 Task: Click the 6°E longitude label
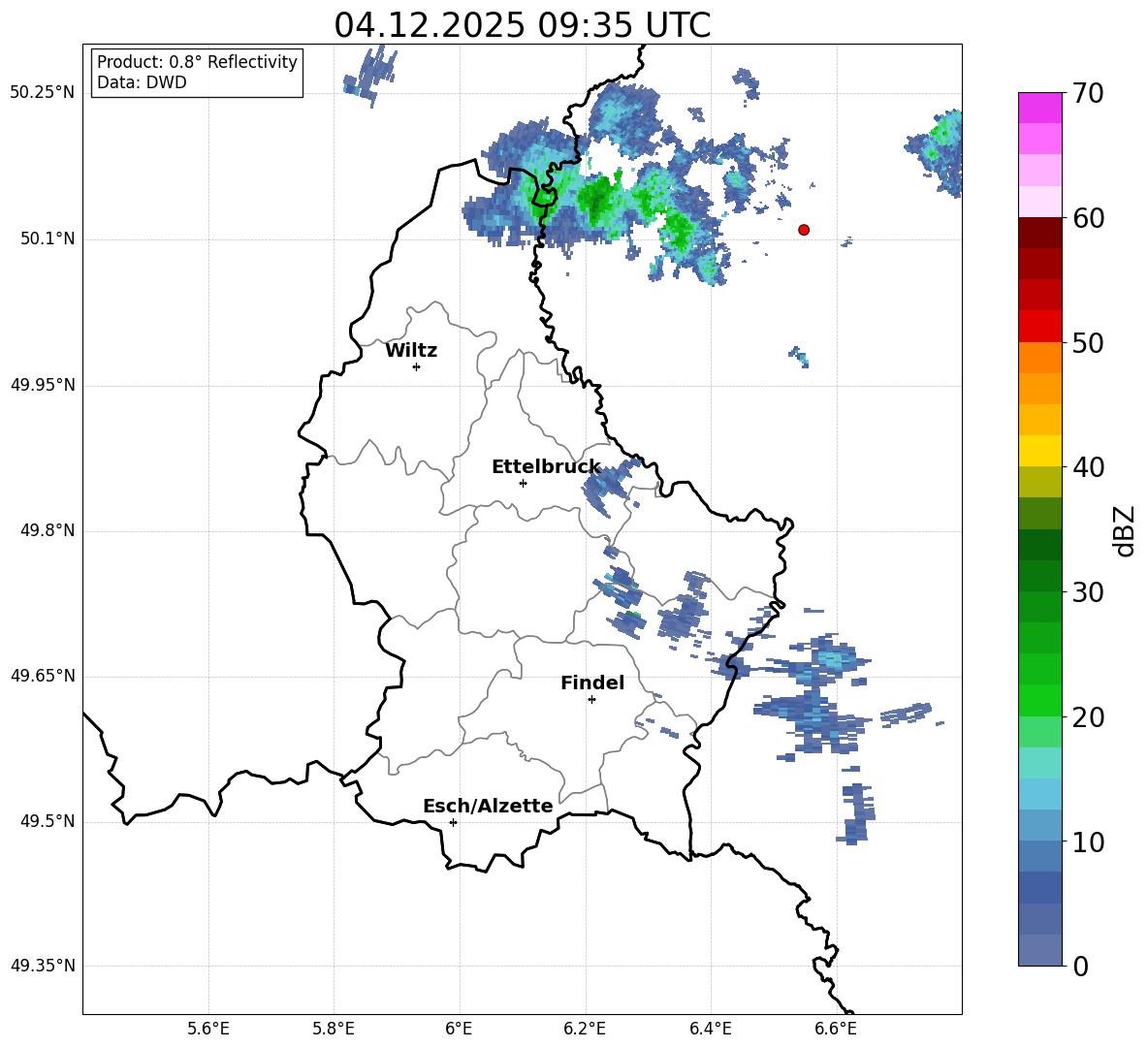459,1029
